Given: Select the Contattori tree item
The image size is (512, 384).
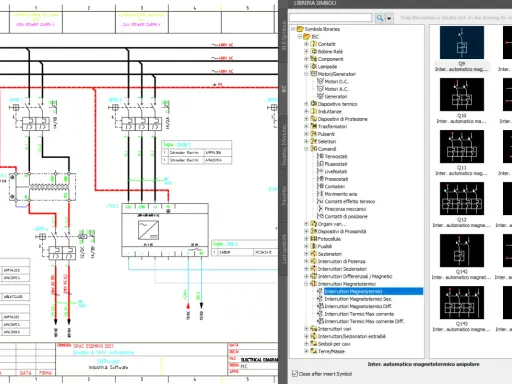Looking at the screenshot, I should [x=335, y=186].
